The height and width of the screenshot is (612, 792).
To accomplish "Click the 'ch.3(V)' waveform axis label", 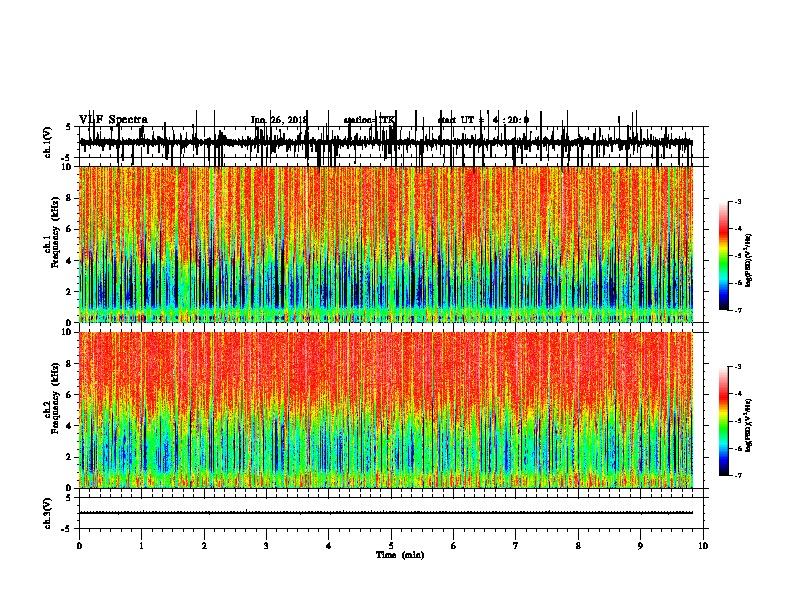I will coord(47,513).
